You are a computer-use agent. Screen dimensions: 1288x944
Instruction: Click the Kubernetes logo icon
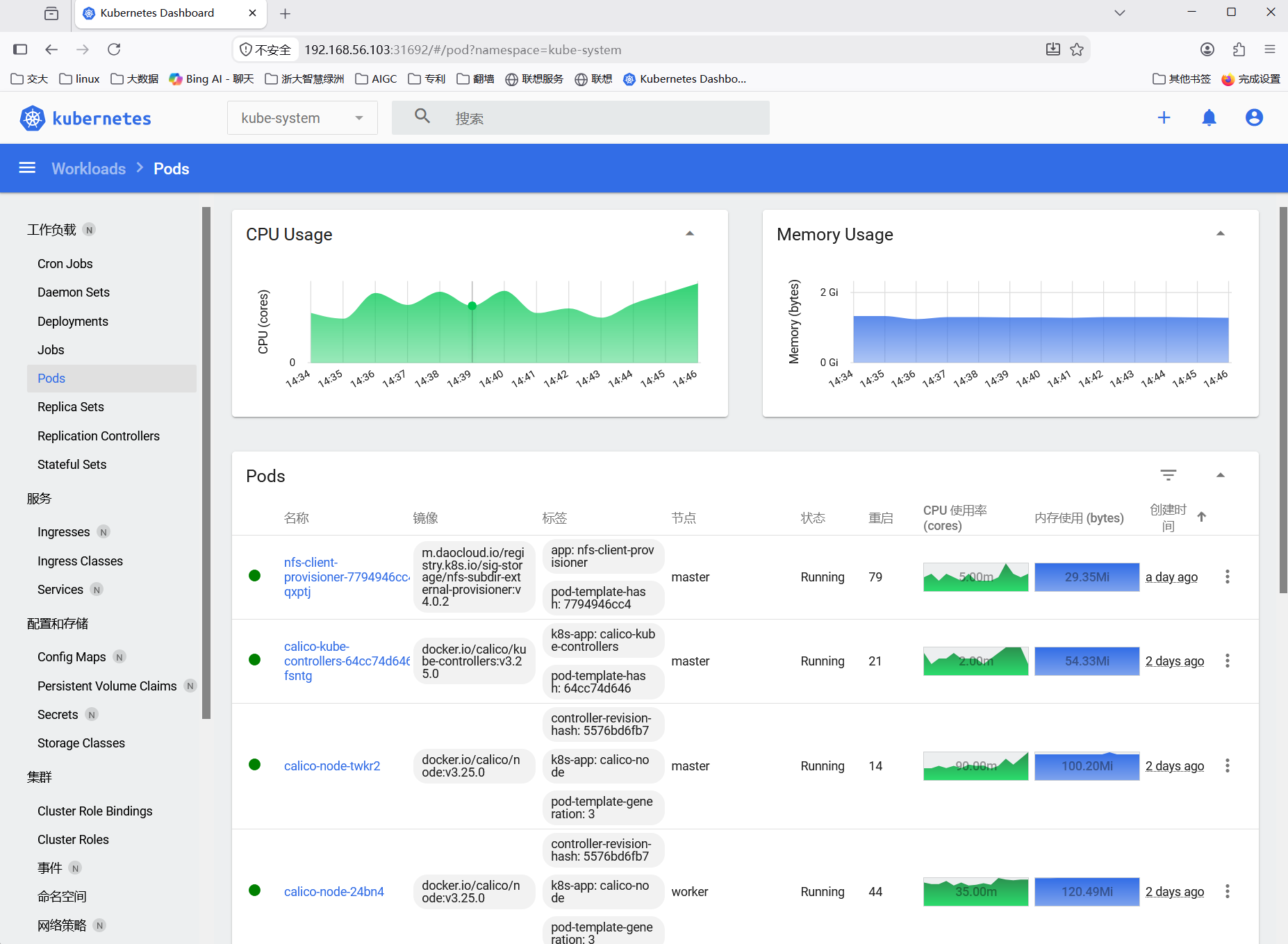point(32,118)
